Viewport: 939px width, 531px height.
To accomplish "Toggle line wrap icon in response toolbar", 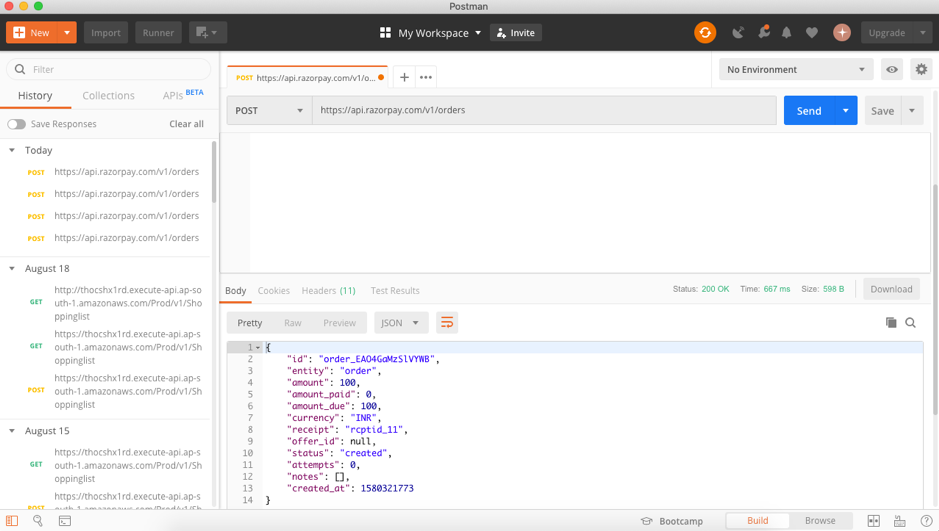I will pos(447,323).
